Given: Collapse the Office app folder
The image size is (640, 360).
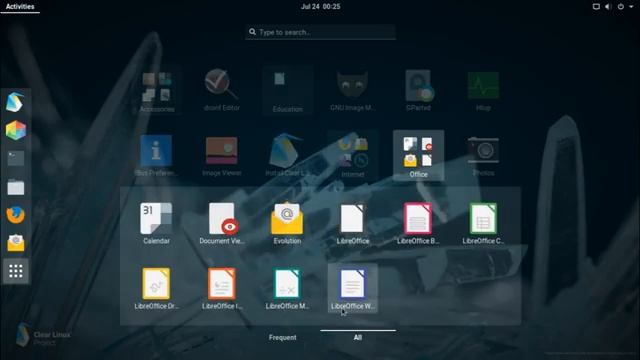Looking at the screenshot, I should pos(418,156).
